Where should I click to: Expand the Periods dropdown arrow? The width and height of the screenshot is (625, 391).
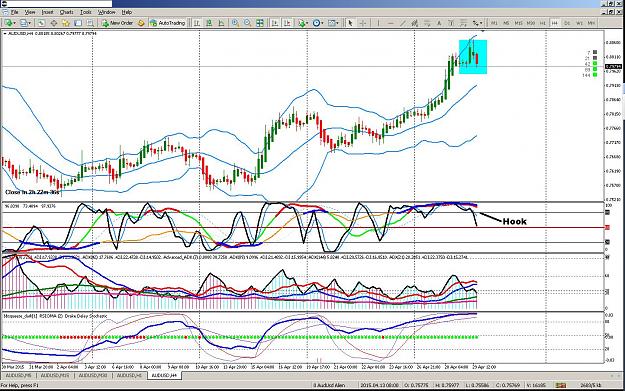[x=322, y=24]
